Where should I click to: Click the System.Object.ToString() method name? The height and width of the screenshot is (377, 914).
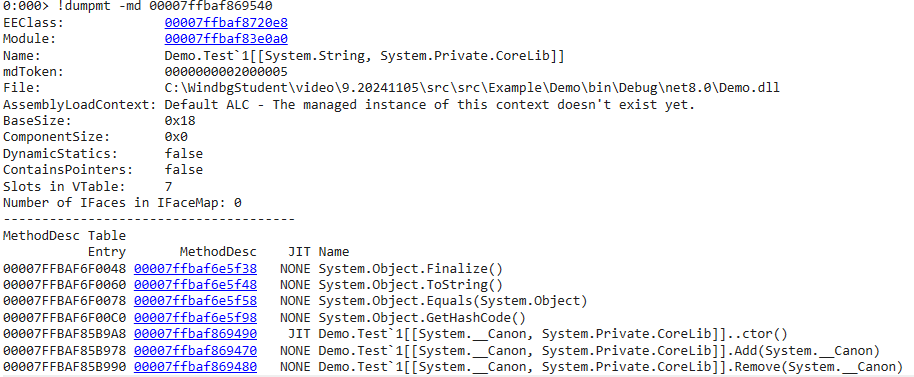click(410, 285)
